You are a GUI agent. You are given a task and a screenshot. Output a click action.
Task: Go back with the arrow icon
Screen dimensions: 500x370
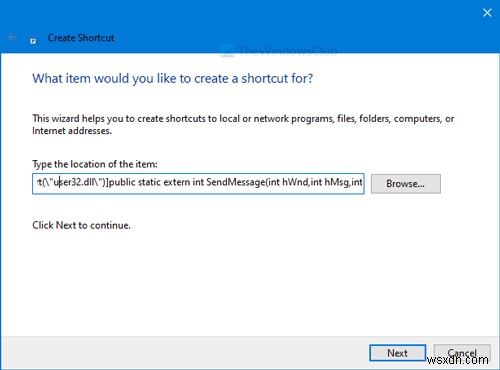tap(13, 37)
